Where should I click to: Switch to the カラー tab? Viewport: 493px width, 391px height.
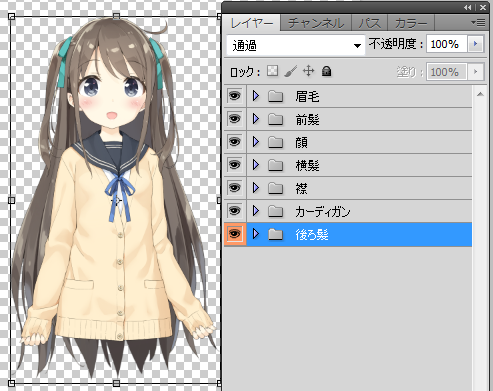click(x=411, y=23)
